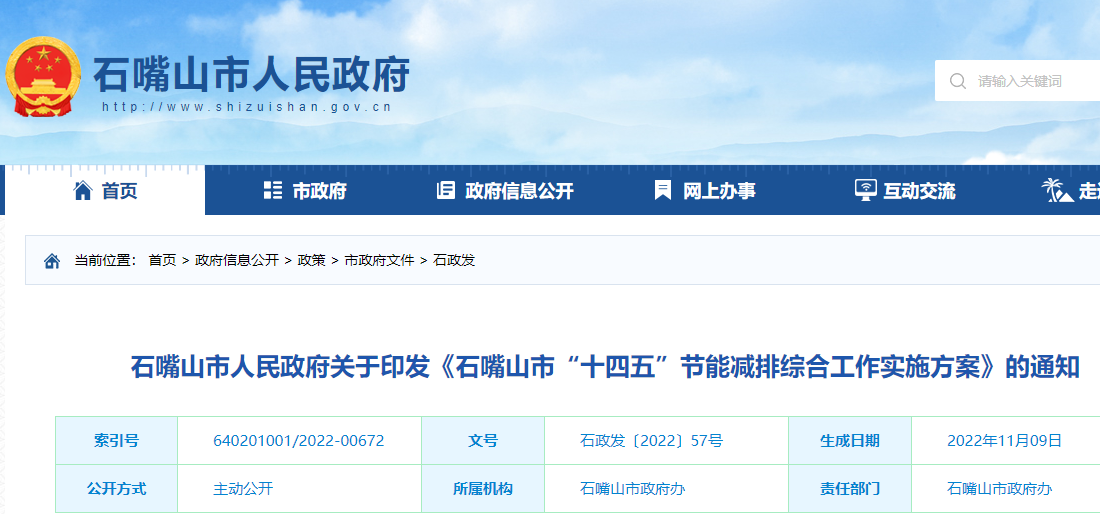1100x514 pixels.
Task: Select 政府信息公开 in the navigation bar
Action: (x=519, y=191)
